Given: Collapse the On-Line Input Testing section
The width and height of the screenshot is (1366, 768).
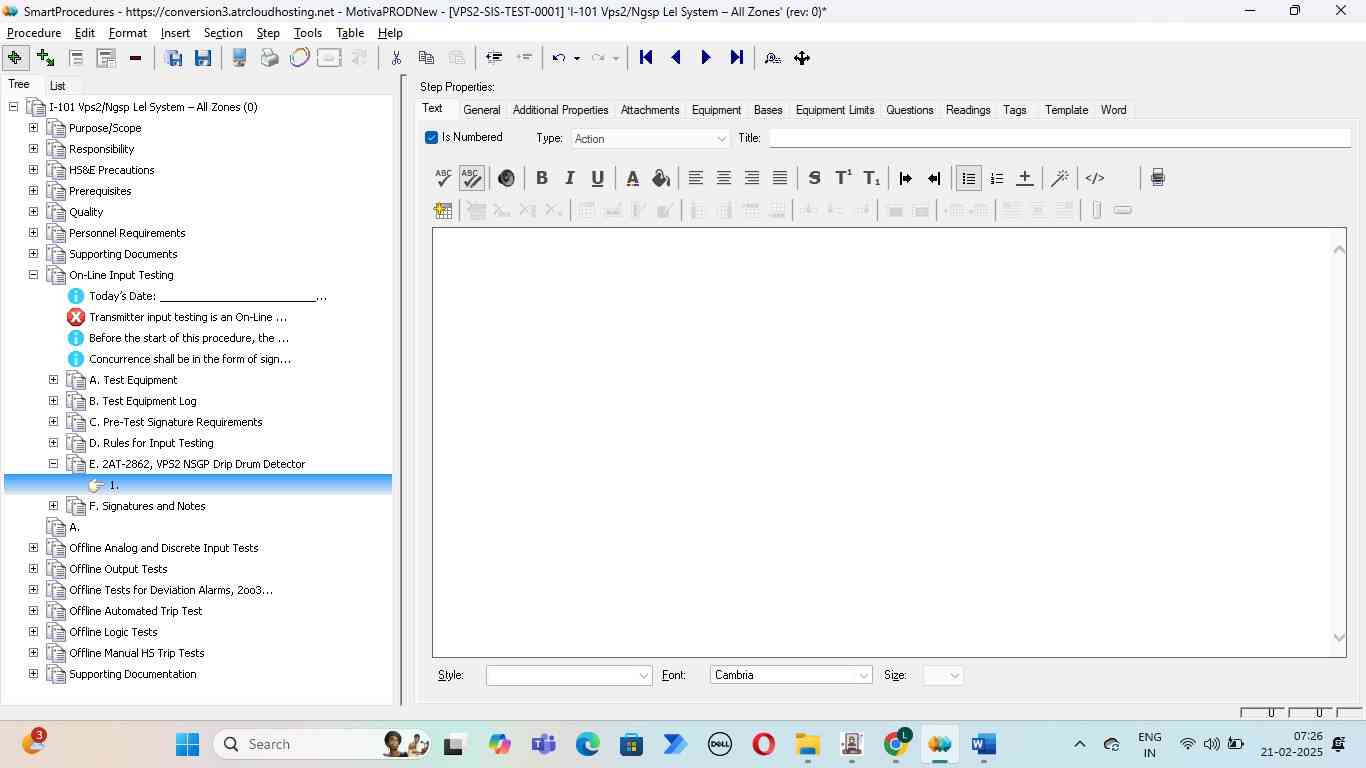Looking at the screenshot, I should click(33, 275).
